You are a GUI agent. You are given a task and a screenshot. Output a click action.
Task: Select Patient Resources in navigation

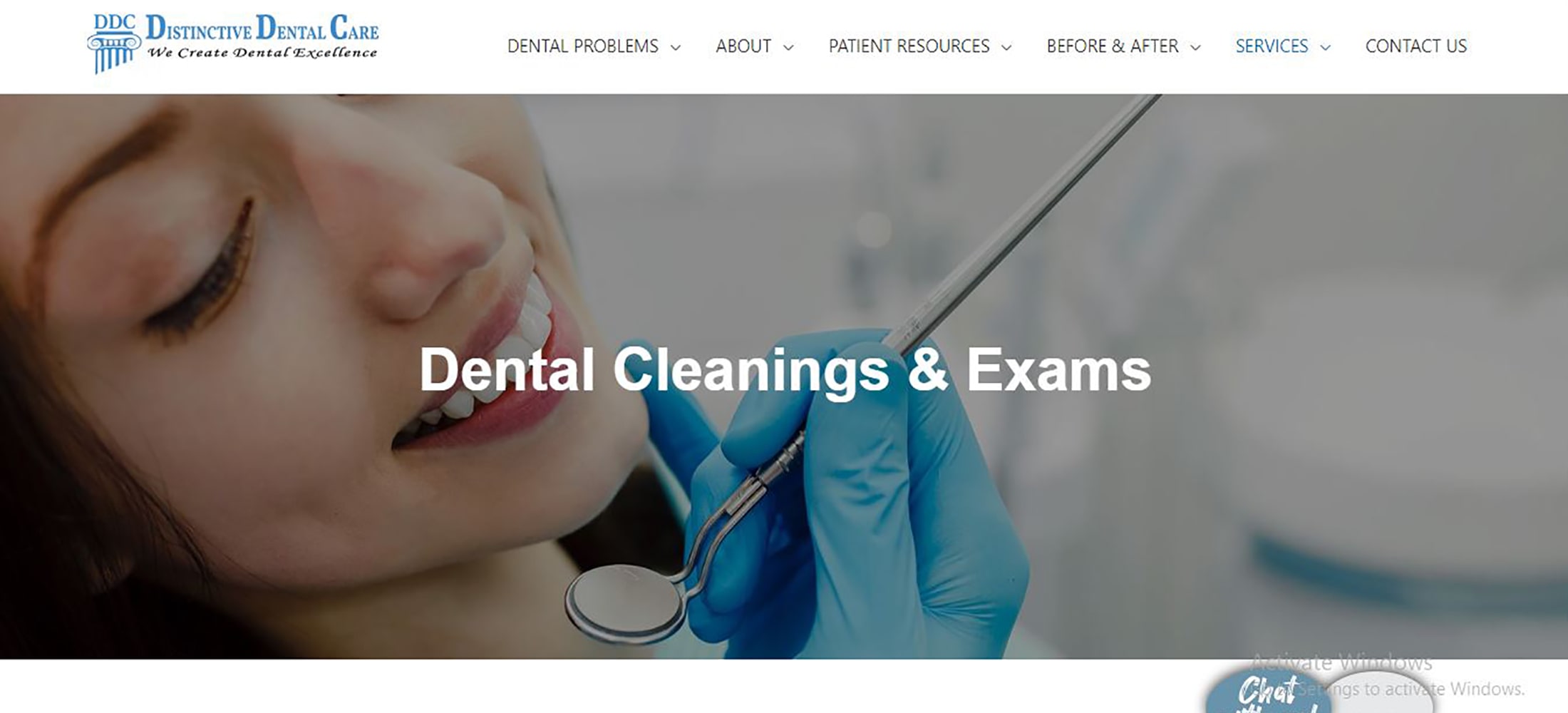coord(909,46)
